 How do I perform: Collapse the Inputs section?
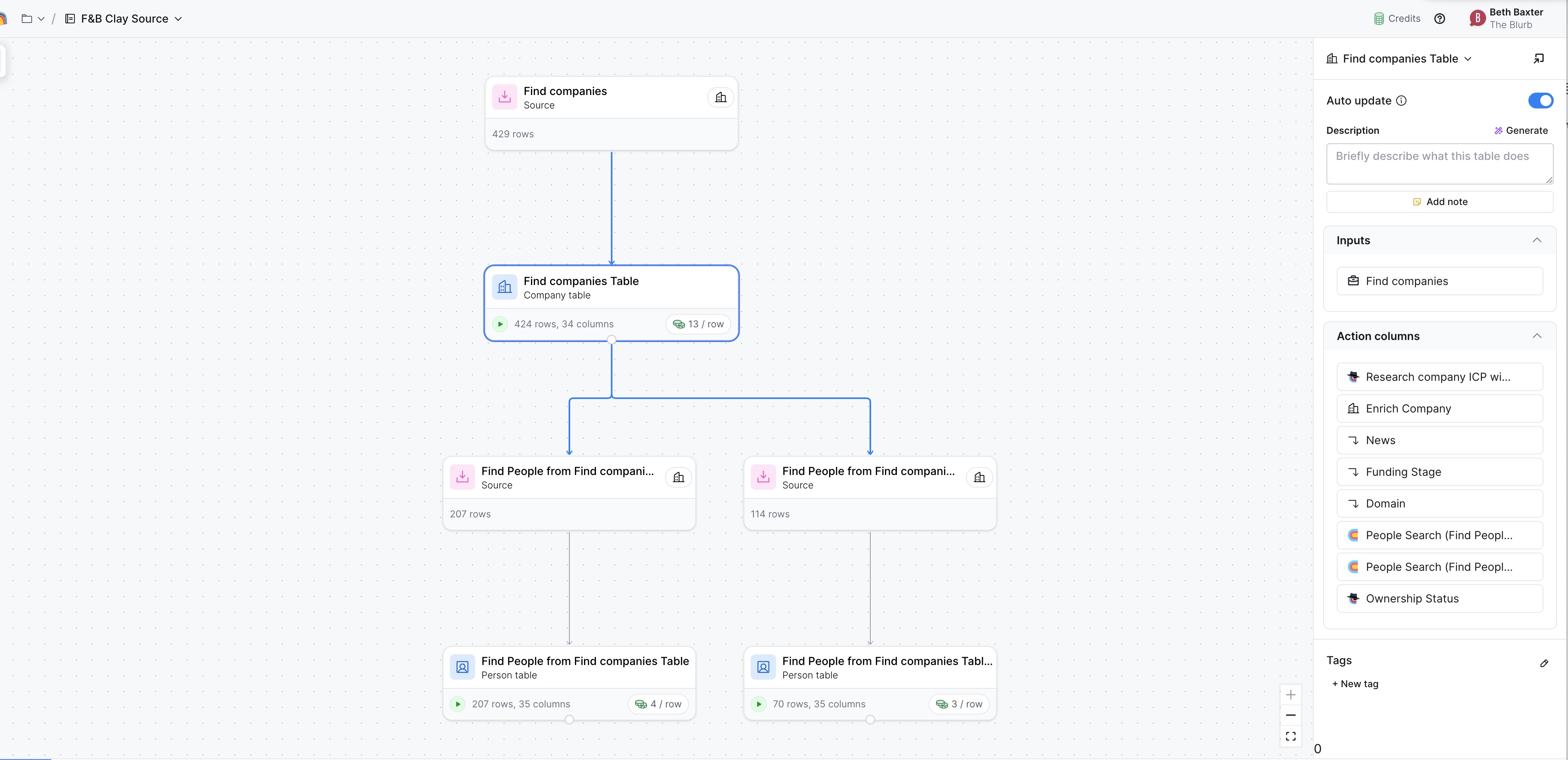pos(1536,240)
